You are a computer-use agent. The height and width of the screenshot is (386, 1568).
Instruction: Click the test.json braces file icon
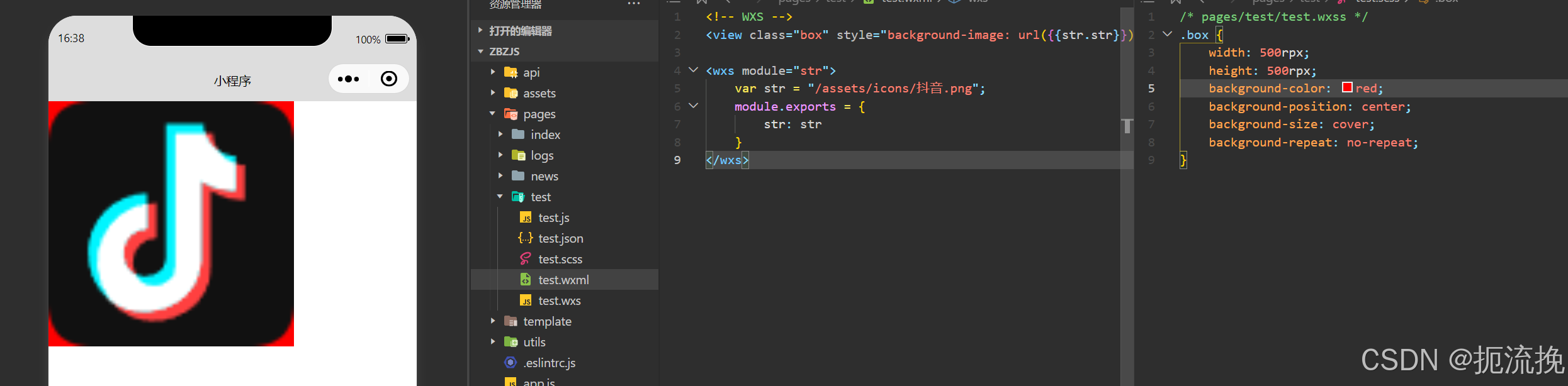pyautogui.click(x=526, y=238)
